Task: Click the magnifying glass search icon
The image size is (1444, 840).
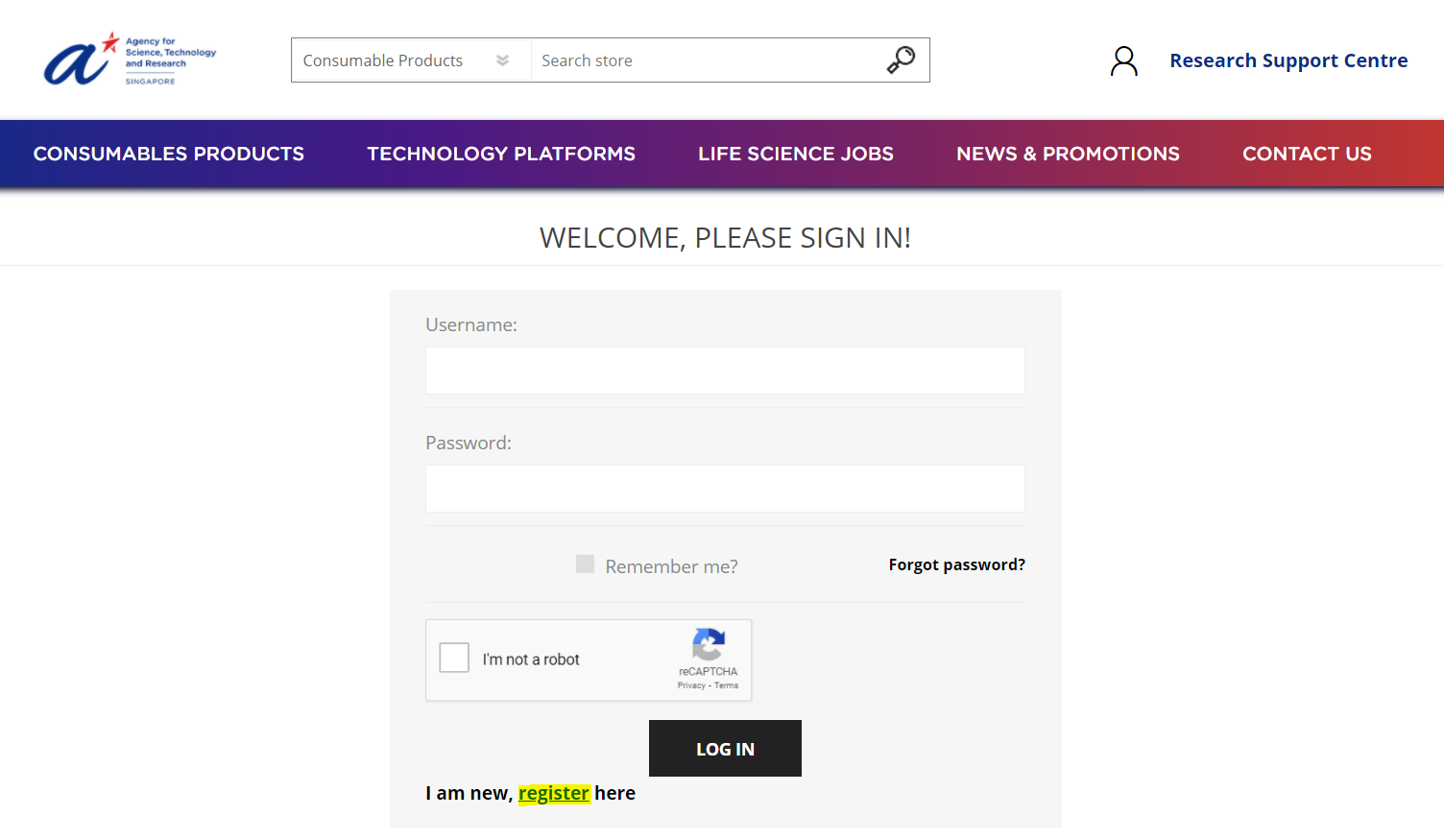Action: point(901,60)
